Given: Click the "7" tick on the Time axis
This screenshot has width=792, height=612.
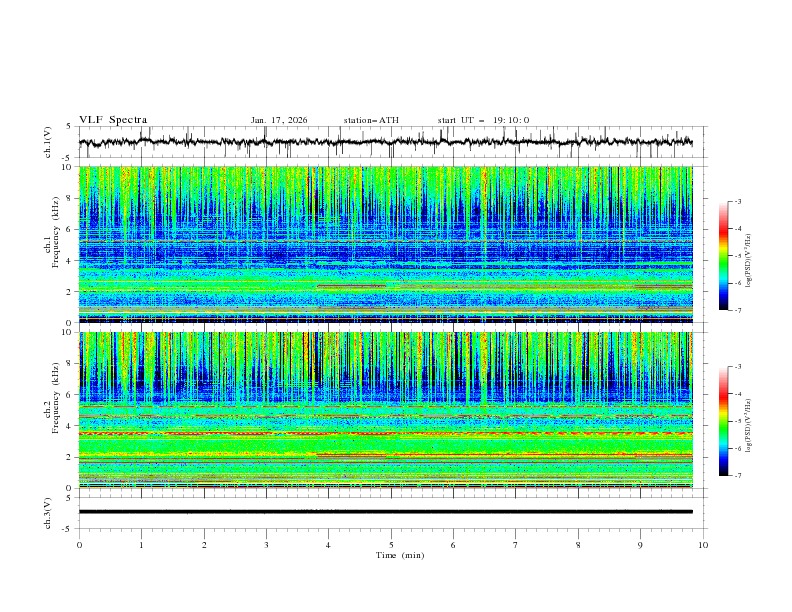Looking at the screenshot, I should coord(516,545).
